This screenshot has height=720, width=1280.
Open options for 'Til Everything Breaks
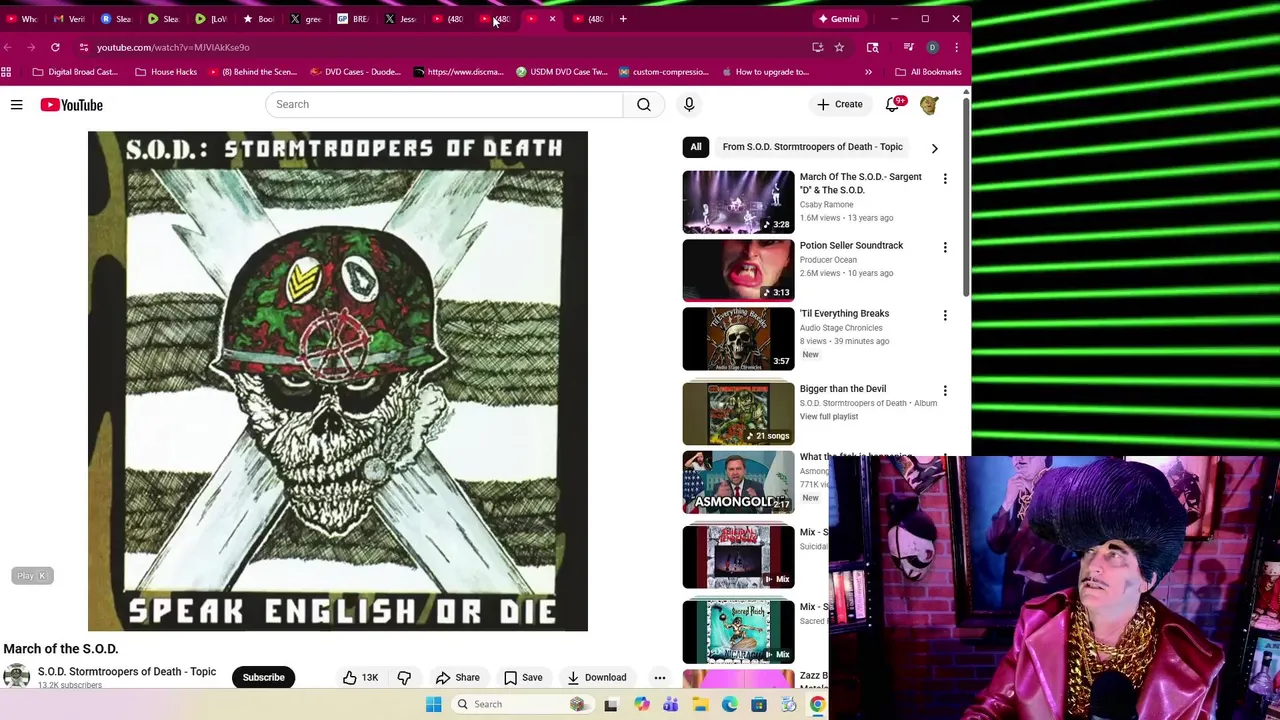[945, 315]
